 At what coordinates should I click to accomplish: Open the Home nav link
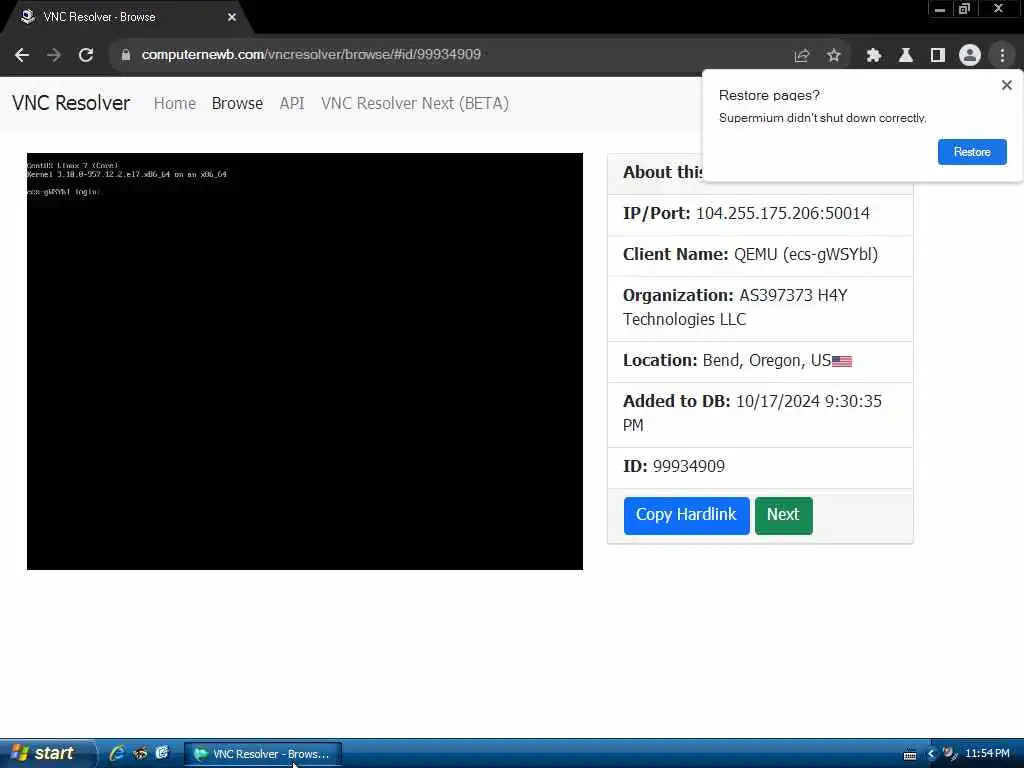[174, 103]
